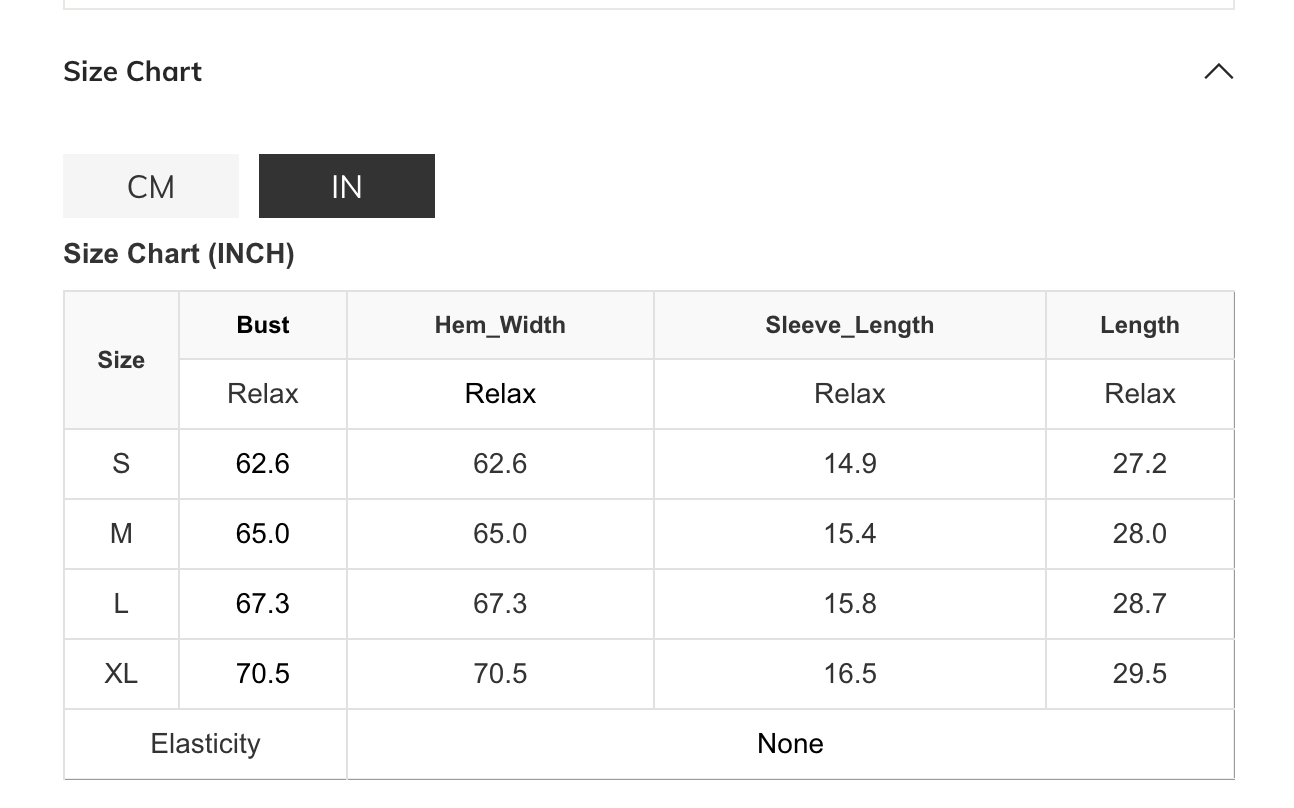Click the 14.9 sleeve length value
Image resolution: width=1294 pixels, height=808 pixels.
[x=849, y=464]
